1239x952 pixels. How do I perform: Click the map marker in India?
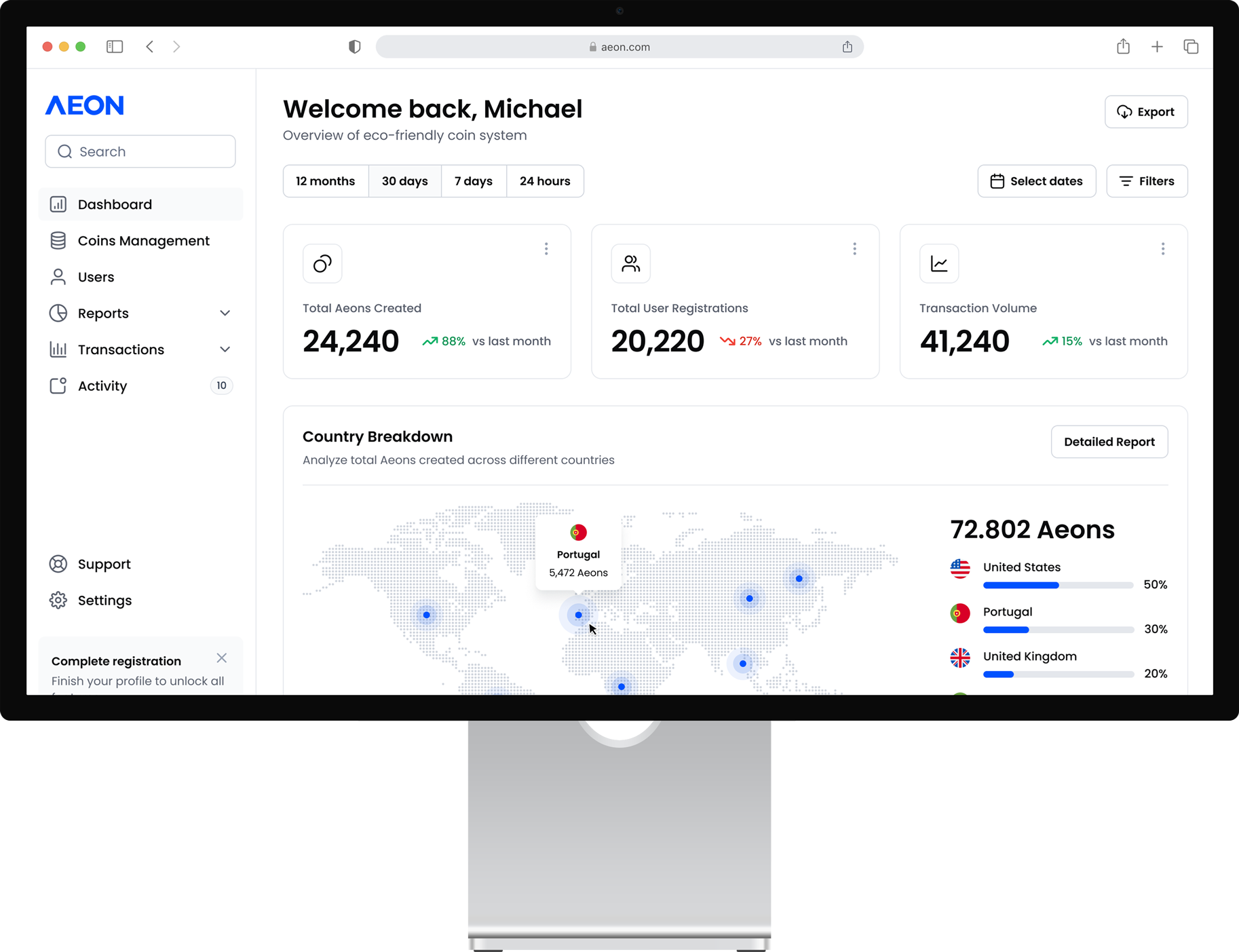click(x=743, y=664)
